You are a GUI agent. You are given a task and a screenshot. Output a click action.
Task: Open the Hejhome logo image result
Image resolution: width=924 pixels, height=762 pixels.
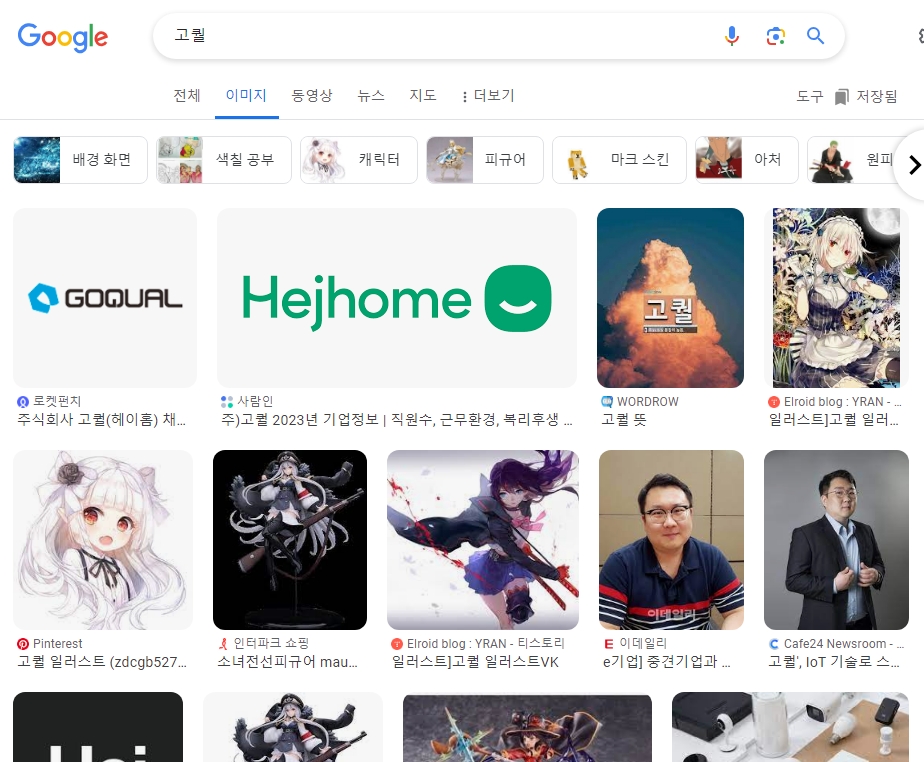397,298
